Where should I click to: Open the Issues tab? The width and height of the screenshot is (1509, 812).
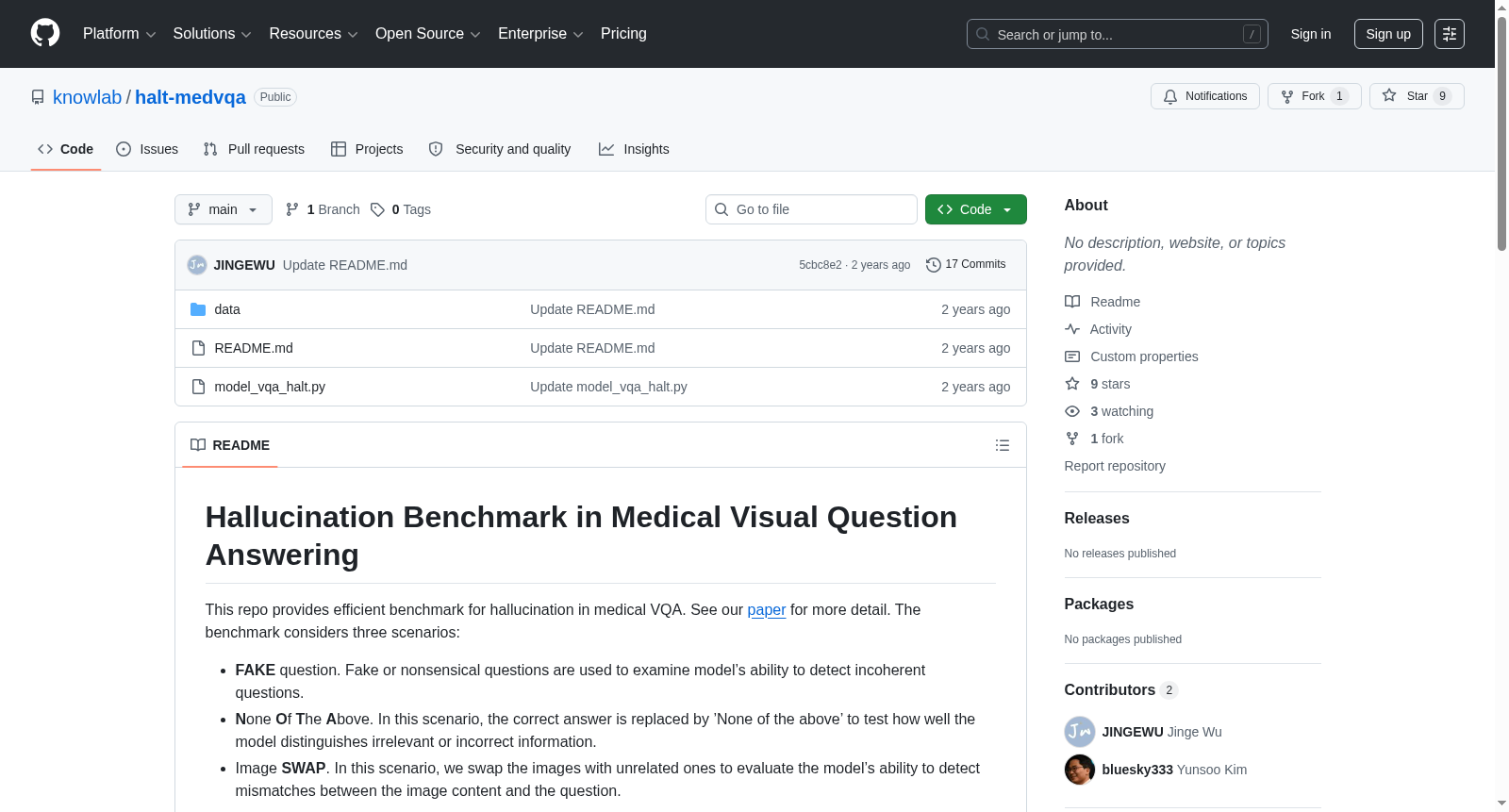coord(147,149)
